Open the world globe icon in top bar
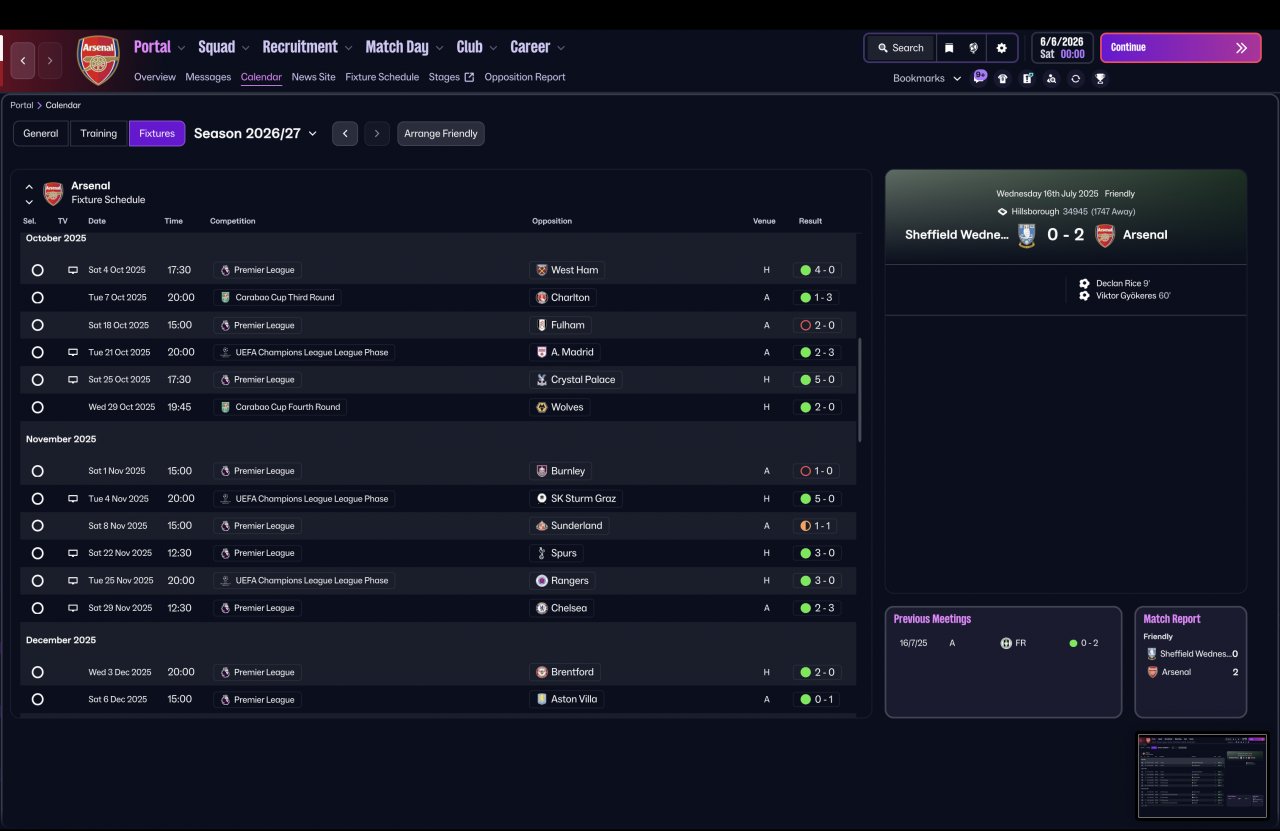1280x831 pixels. click(974, 48)
